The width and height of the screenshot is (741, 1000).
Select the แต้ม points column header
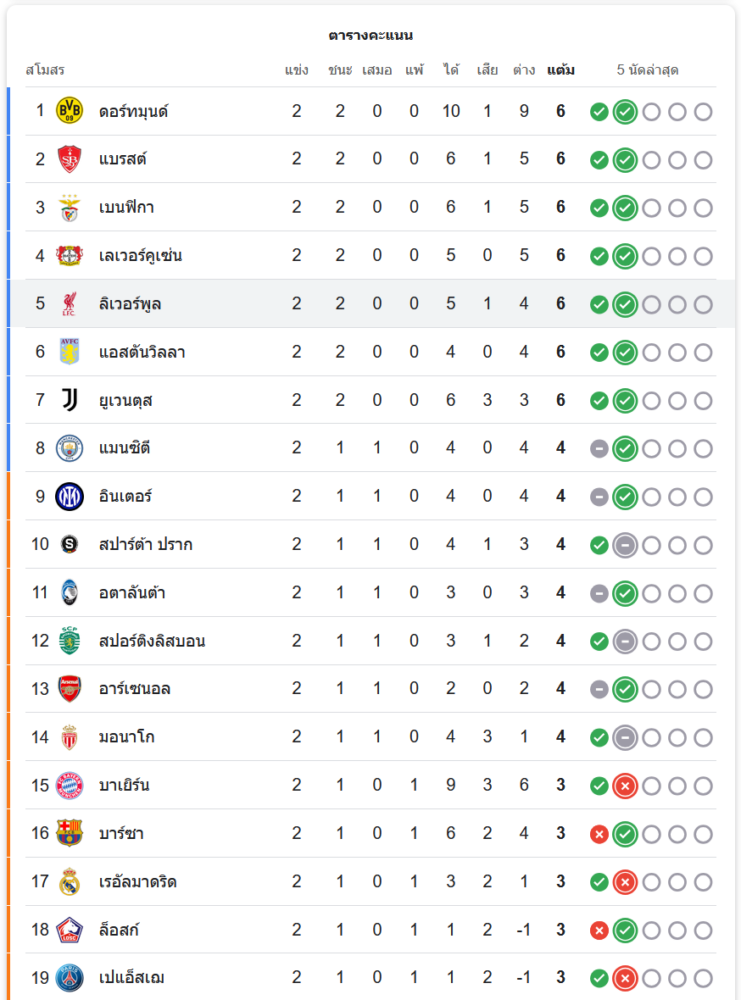(x=561, y=71)
